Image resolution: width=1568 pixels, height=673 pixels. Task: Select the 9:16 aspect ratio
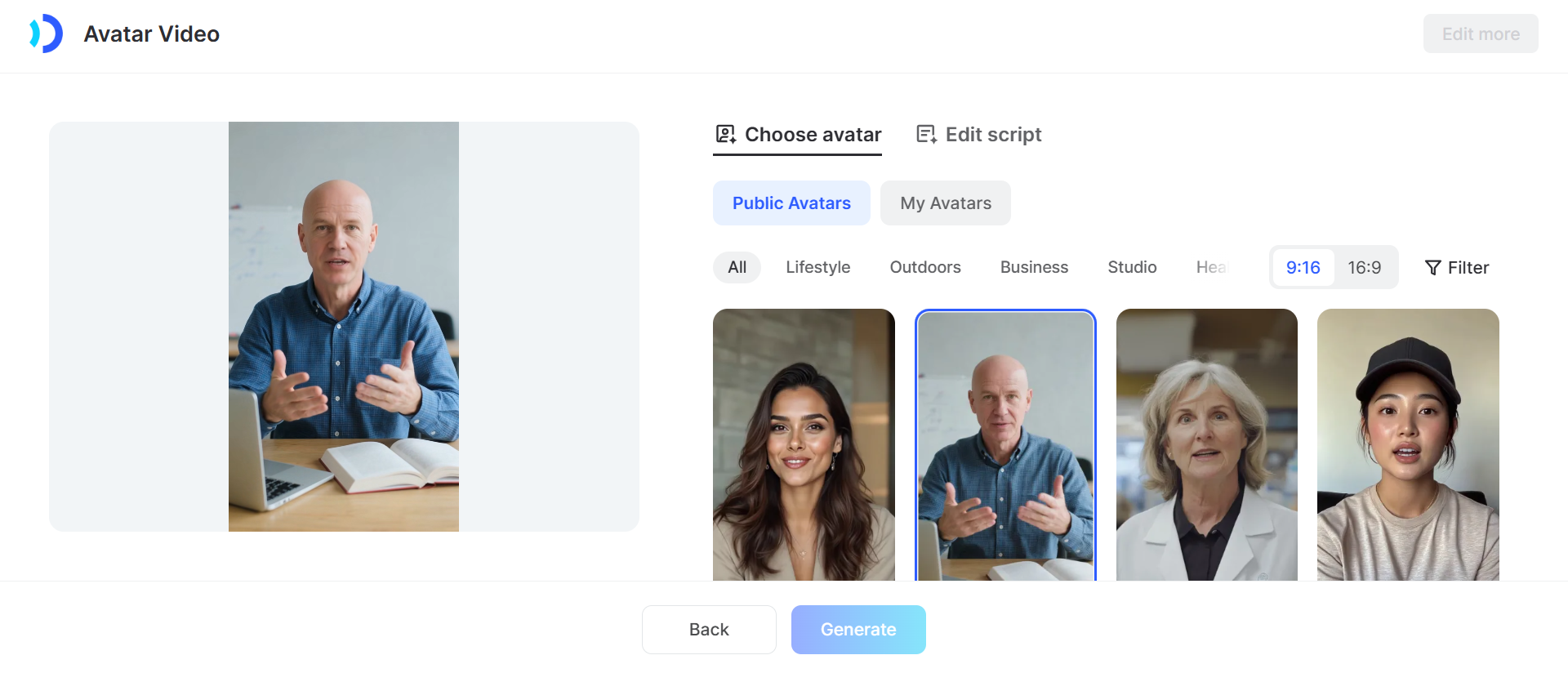point(1303,267)
